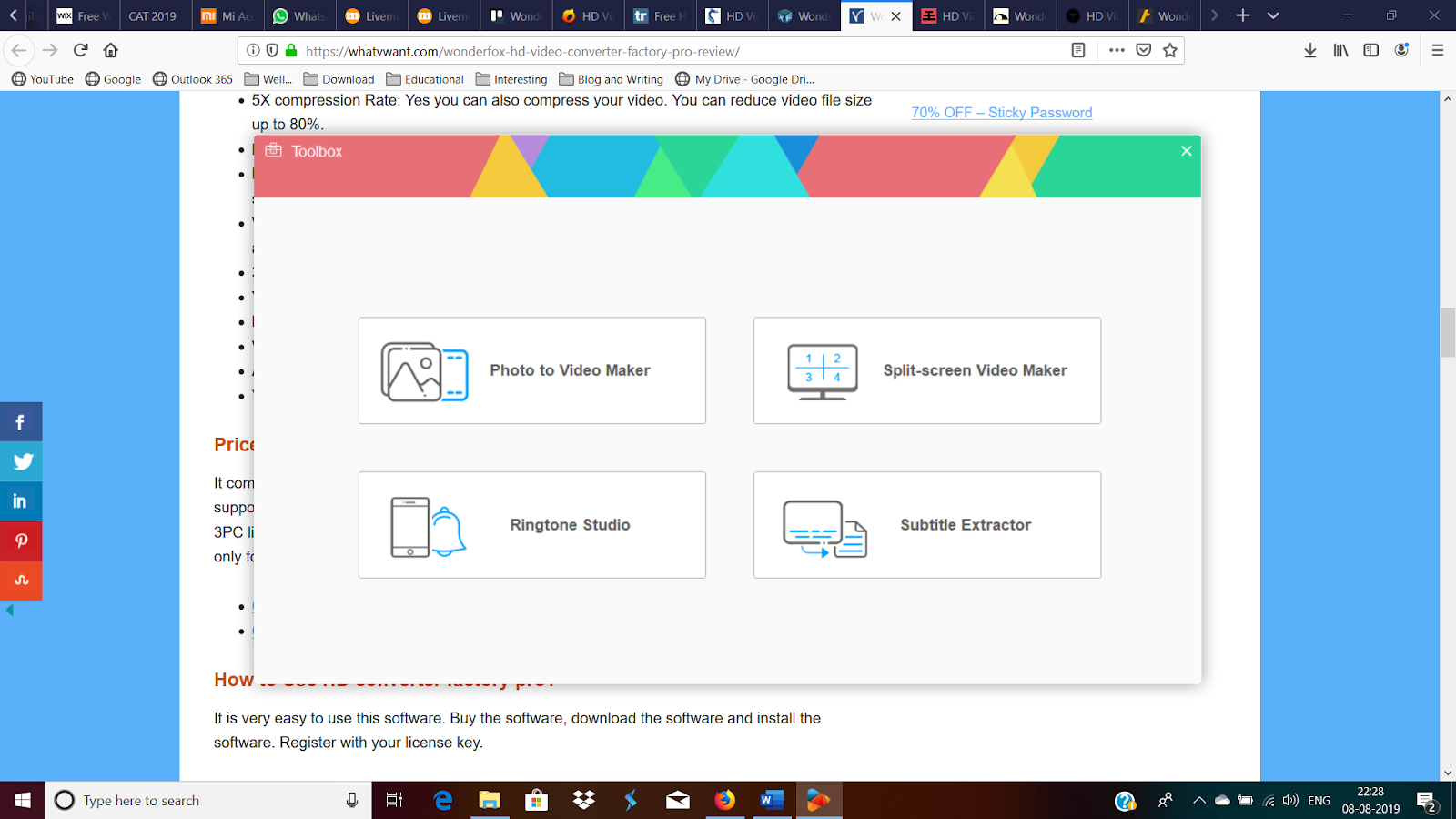The width and height of the screenshot is (1456, 819).
Task: Switch to the Wix Free V tab
Action: [x=84, y=15]
